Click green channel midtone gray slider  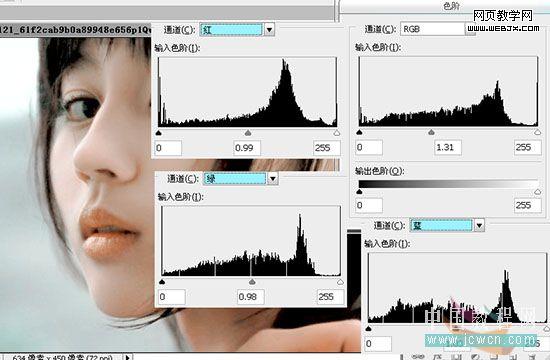[252, 282]
